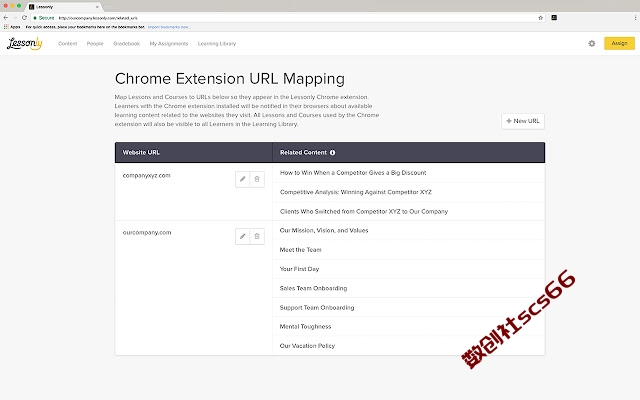This screenshot has height=400, width=640.
Task: Click the browser address bar
Action: point(286,18)
